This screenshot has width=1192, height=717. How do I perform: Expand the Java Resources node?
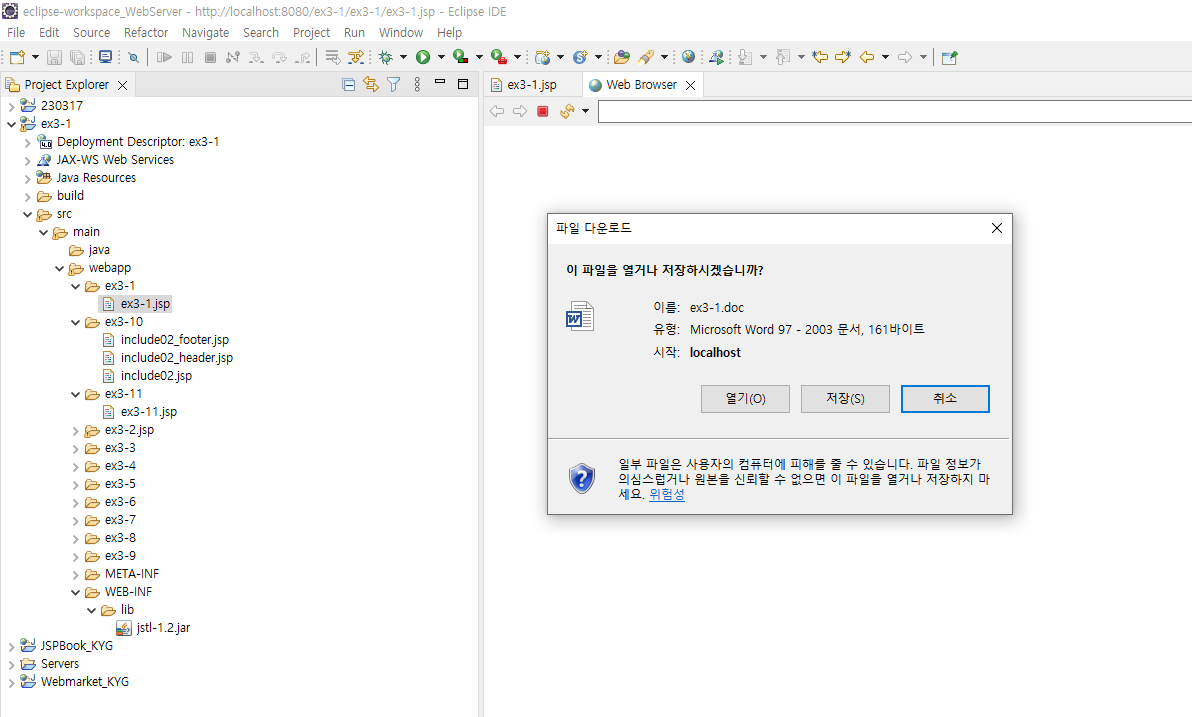28,179
